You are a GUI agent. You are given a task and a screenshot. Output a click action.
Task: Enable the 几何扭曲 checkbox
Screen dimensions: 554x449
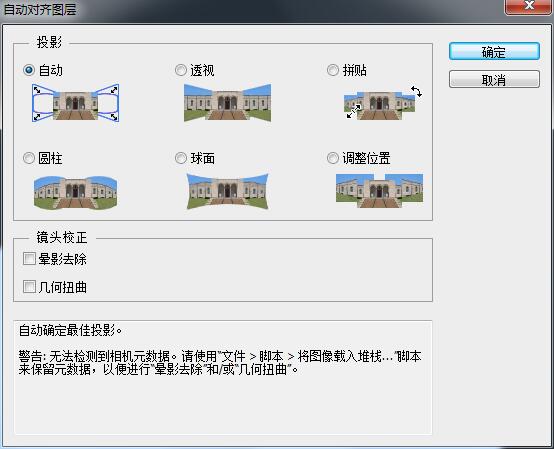(x=29, y=286)
